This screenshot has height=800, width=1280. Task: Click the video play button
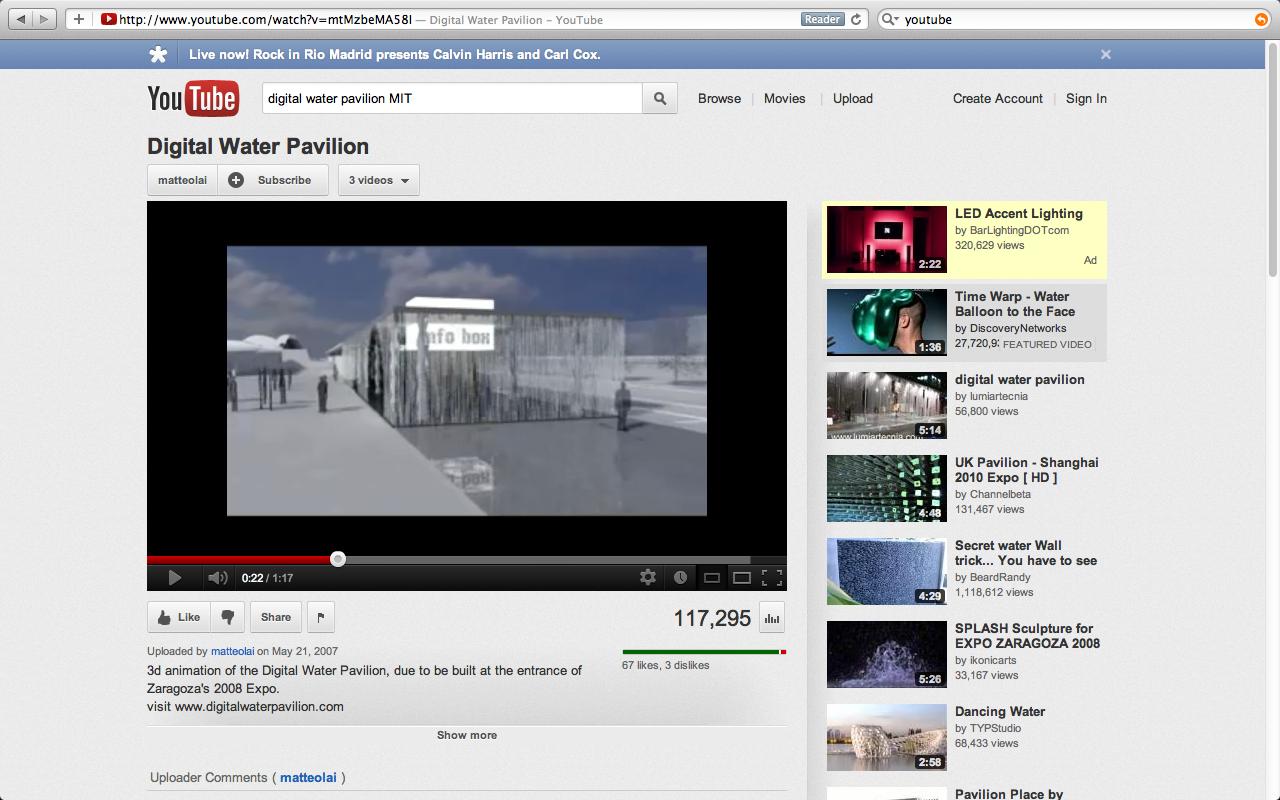coord(174,577)
